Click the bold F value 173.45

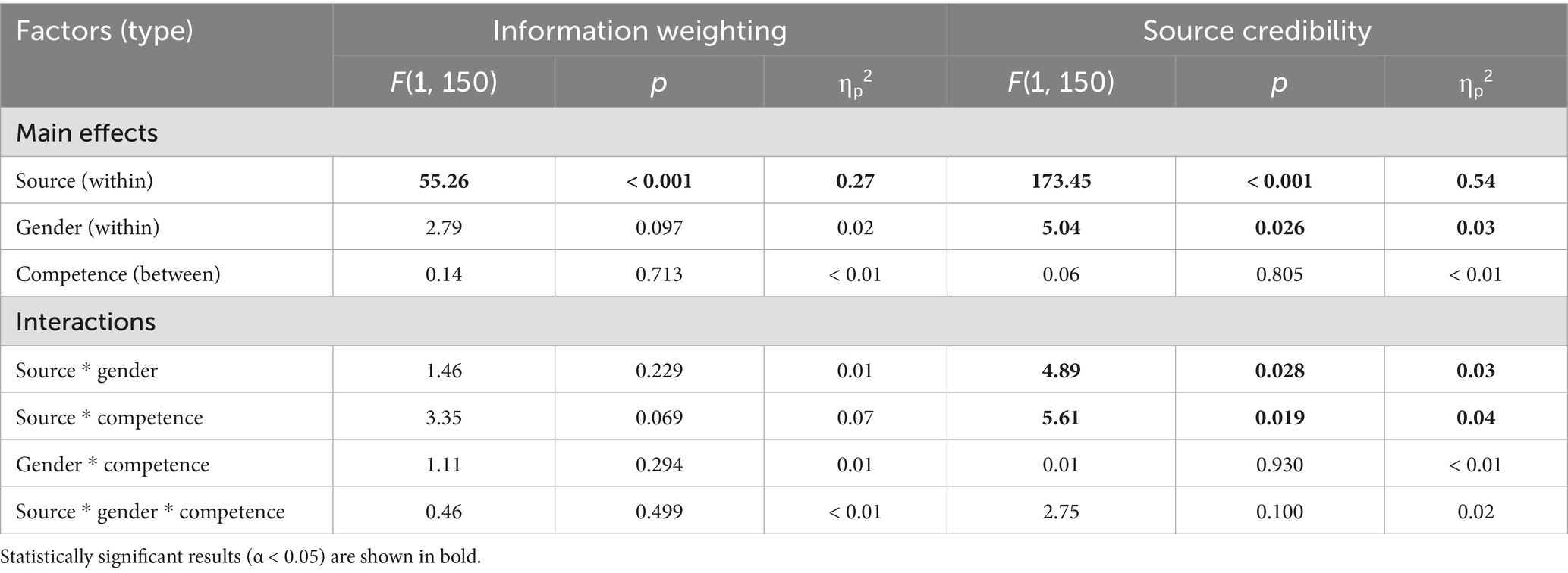[1061, 180]
